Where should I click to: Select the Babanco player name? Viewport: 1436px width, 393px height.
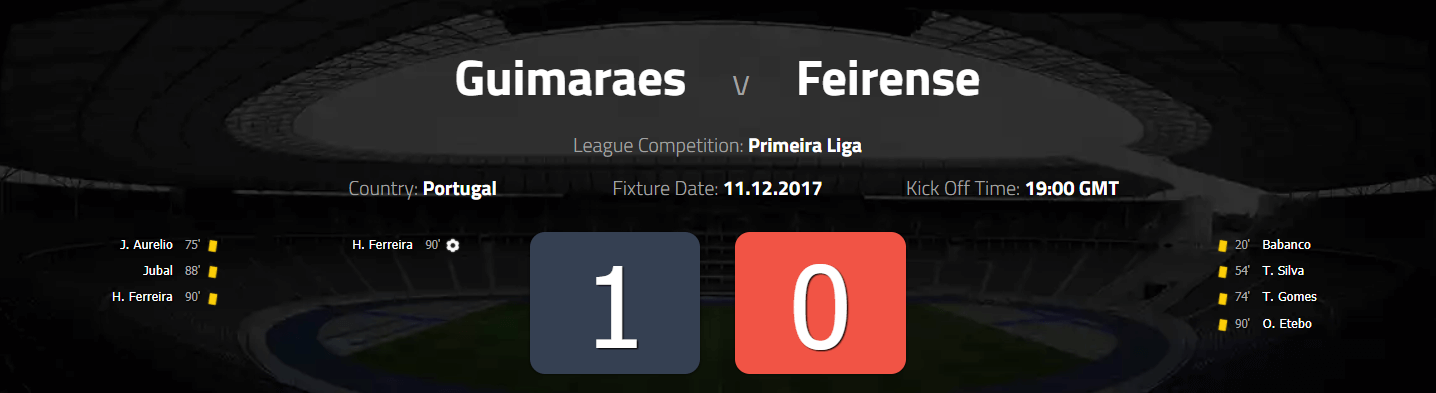[x=1287, y=245]
